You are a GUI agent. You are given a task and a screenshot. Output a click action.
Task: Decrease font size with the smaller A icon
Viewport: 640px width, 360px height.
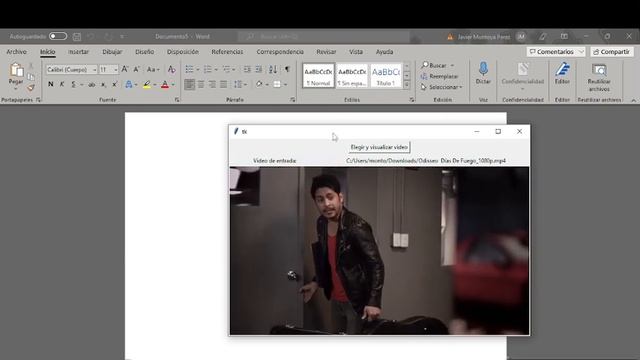[x=137, y=69]
